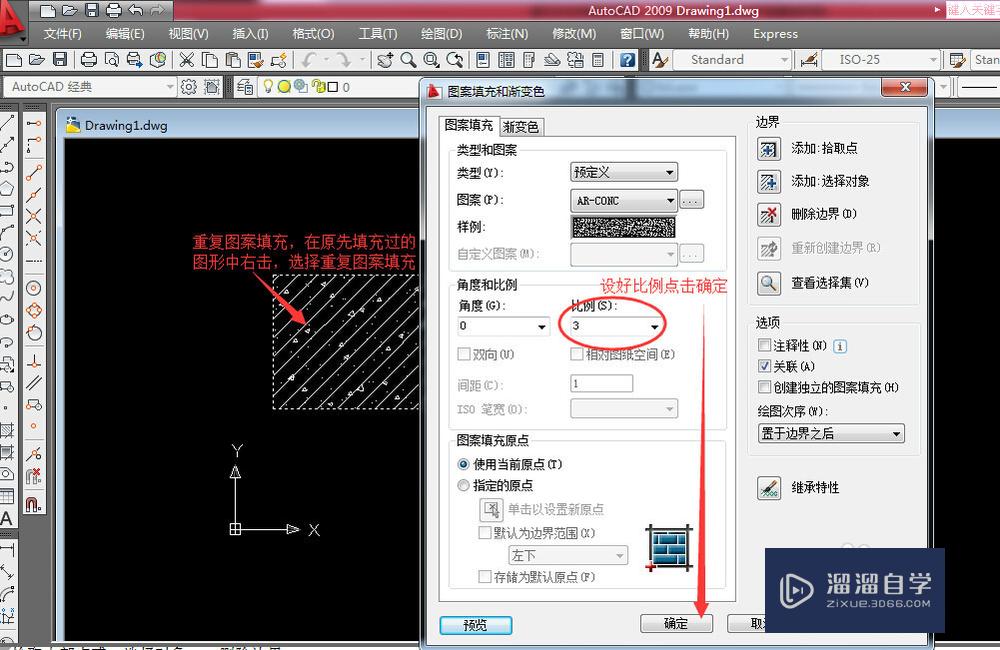Open the Express menu
1000x650 pixels.
775,34
